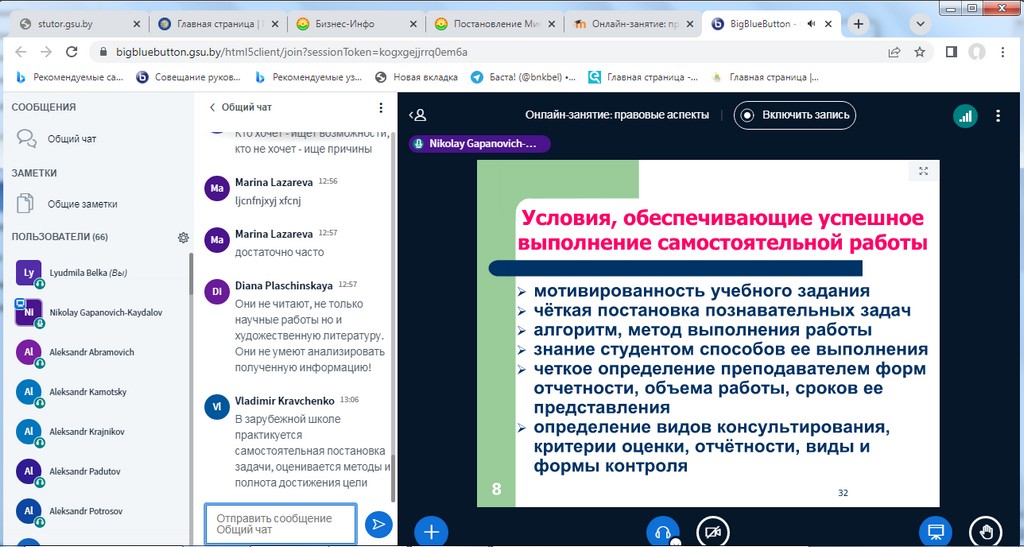The image size is (1024, 547).
Task: Click the connection status bars icon
Action: pos(965,115)
